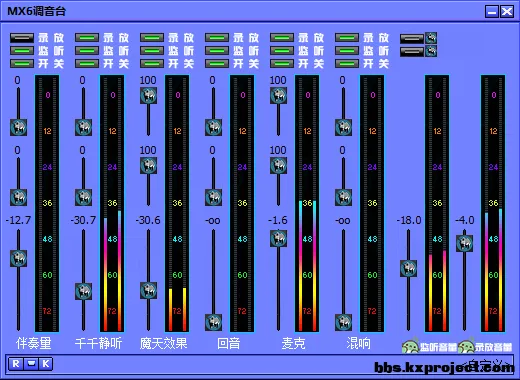The width and height of the screenshot is (520, 380).
Task: Open the dropdown button between R and K
Action: click(31, 364)
